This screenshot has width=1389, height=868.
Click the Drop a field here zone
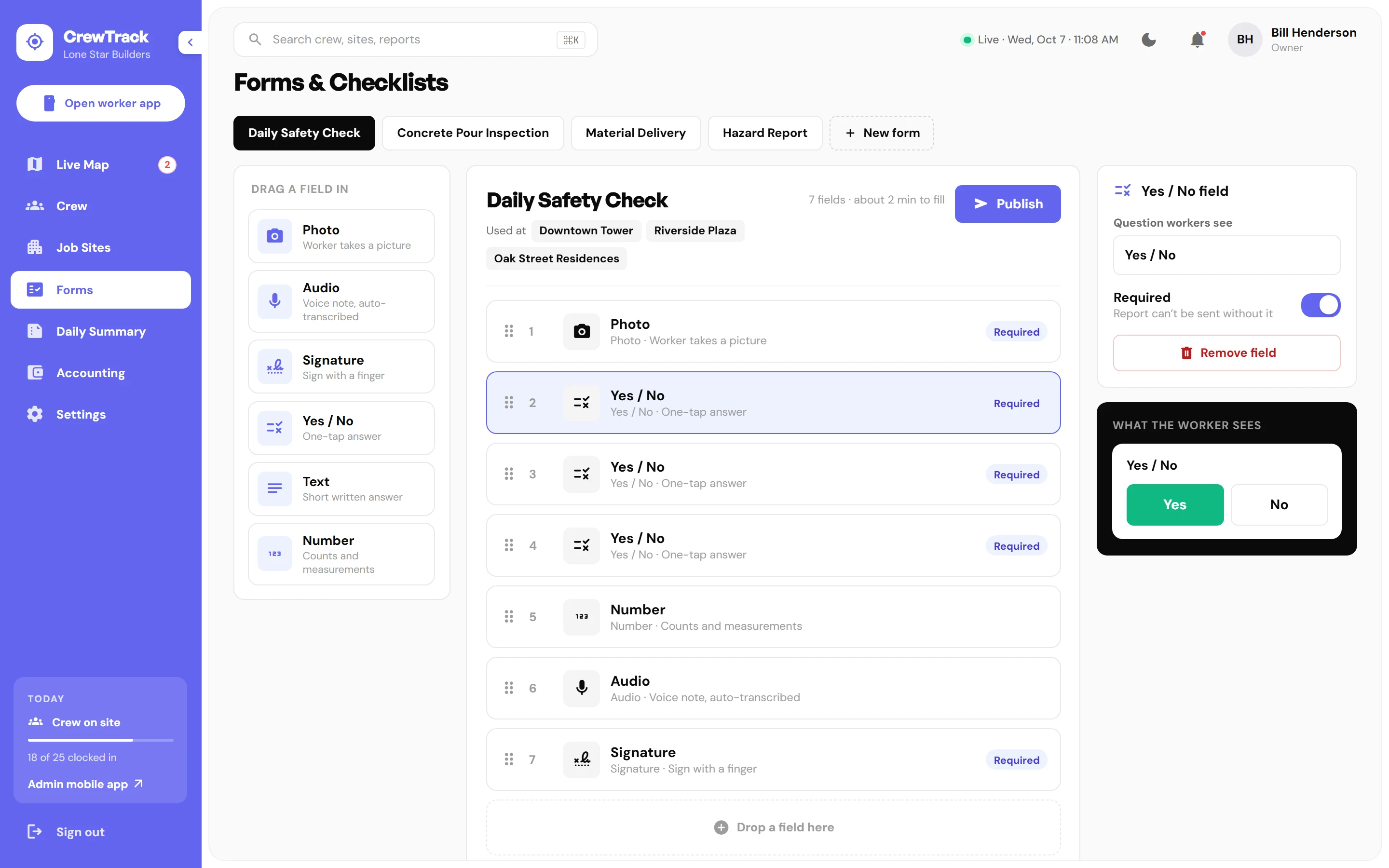coord(773,827)
